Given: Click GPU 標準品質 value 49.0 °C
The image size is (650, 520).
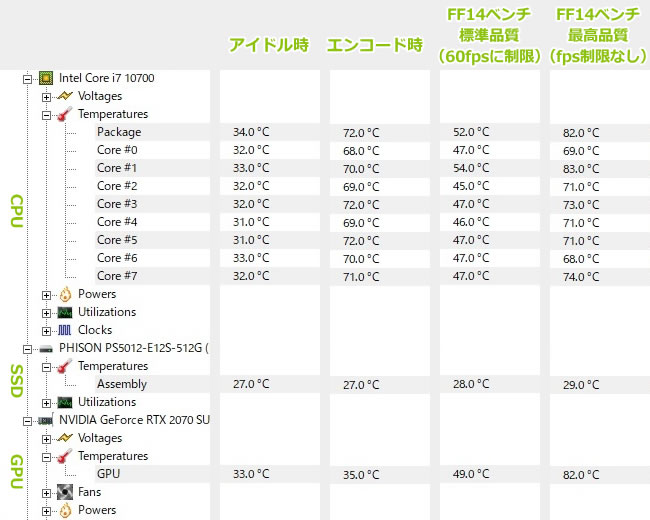Looking at the screenshot, I should [x=471, y=474].
